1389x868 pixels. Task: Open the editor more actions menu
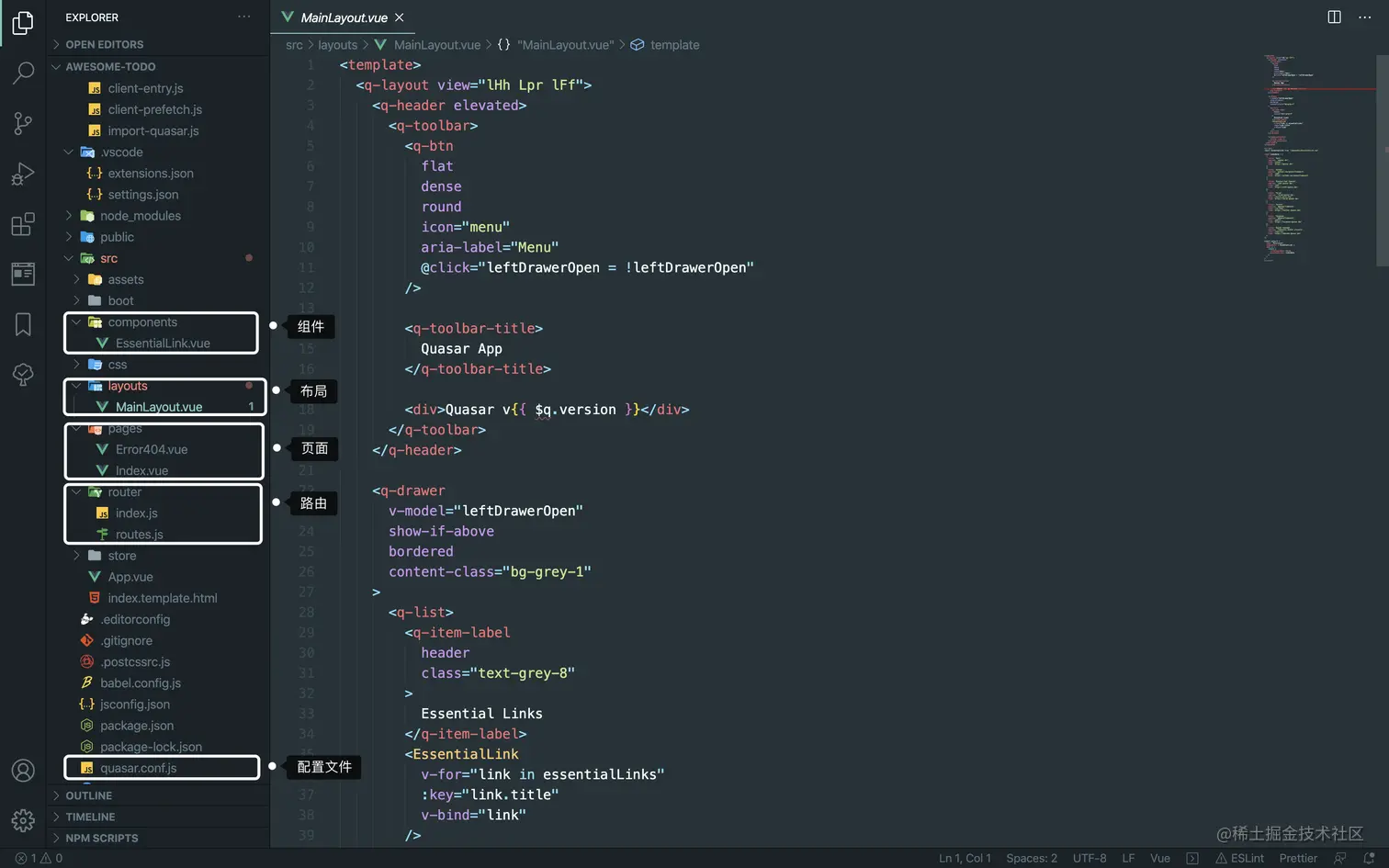pyautogui.click(x=1364, y=17)
